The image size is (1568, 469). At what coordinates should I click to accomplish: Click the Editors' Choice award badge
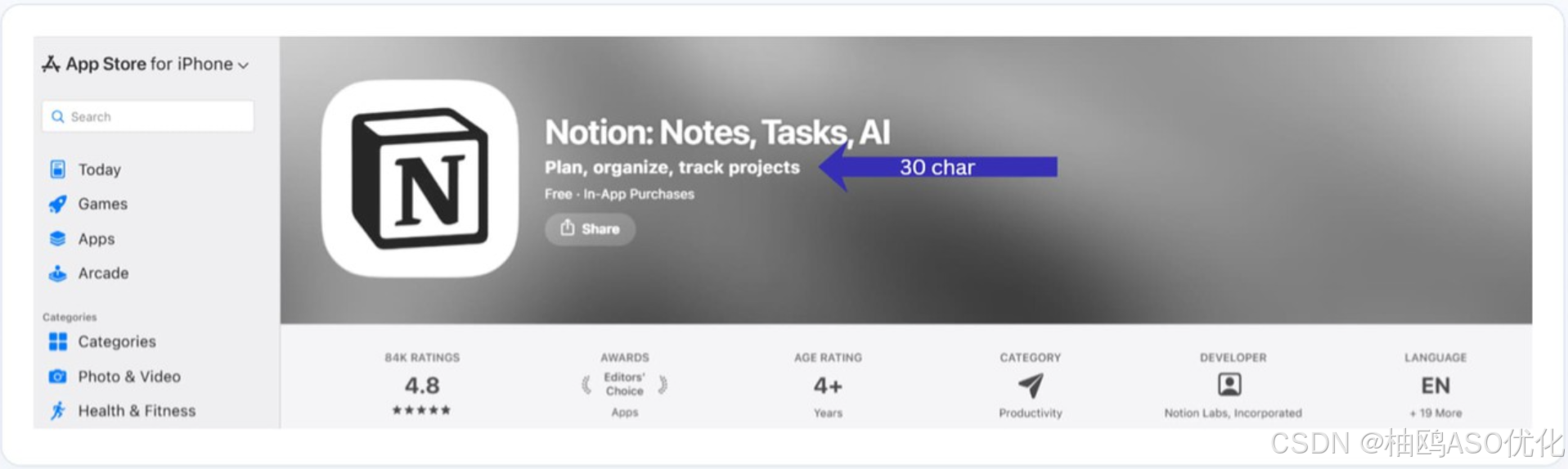(x=624, y=384)
